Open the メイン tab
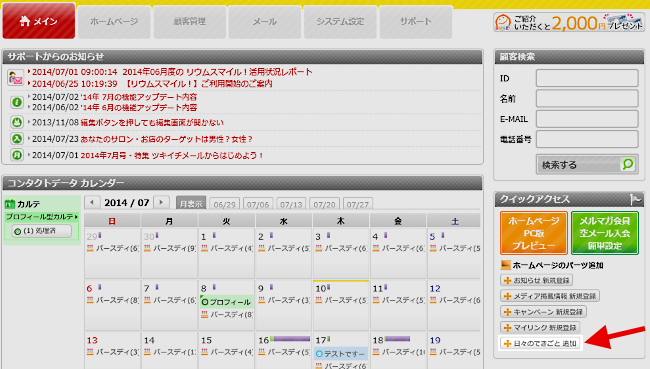 click(39, 21)
